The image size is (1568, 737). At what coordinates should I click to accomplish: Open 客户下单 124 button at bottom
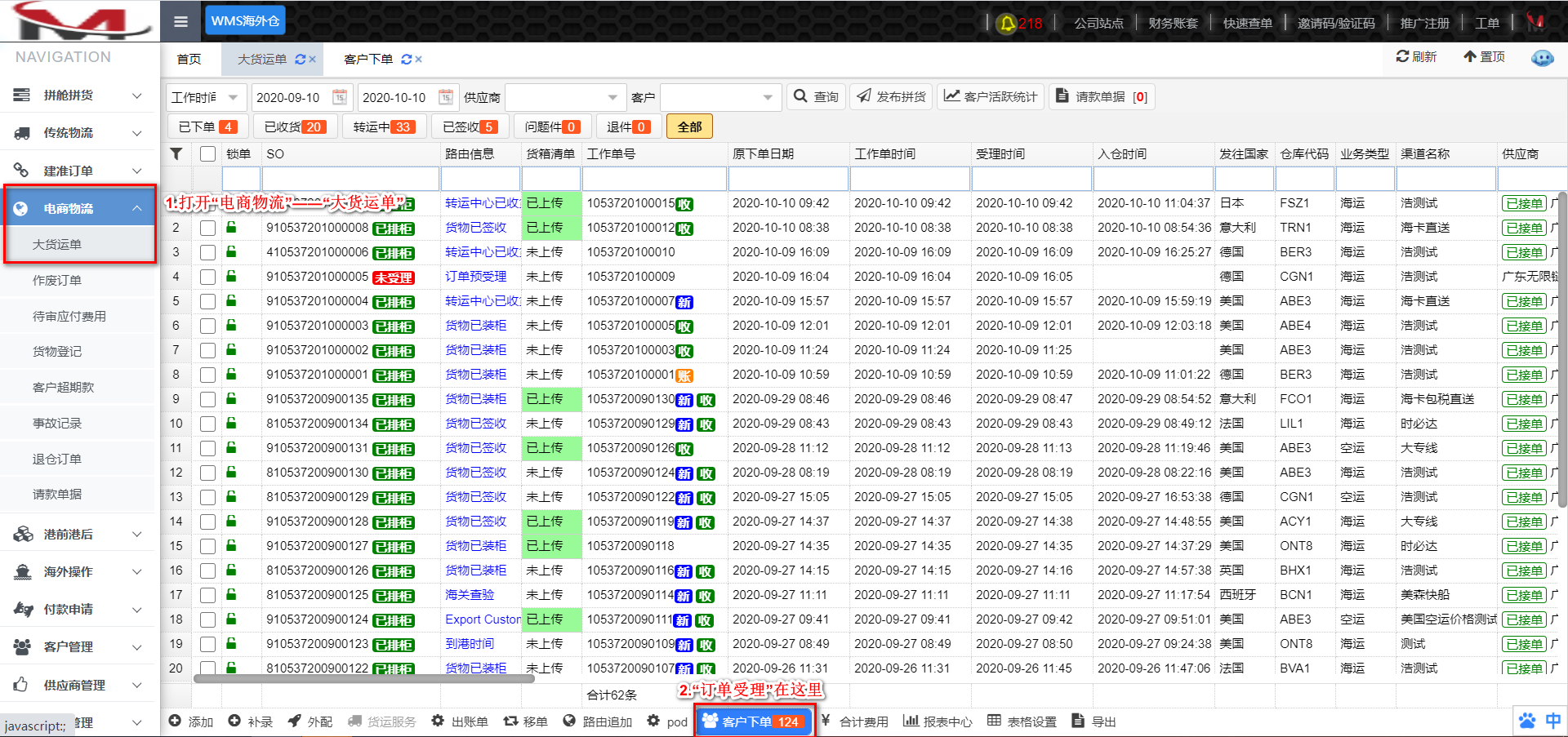755,721
